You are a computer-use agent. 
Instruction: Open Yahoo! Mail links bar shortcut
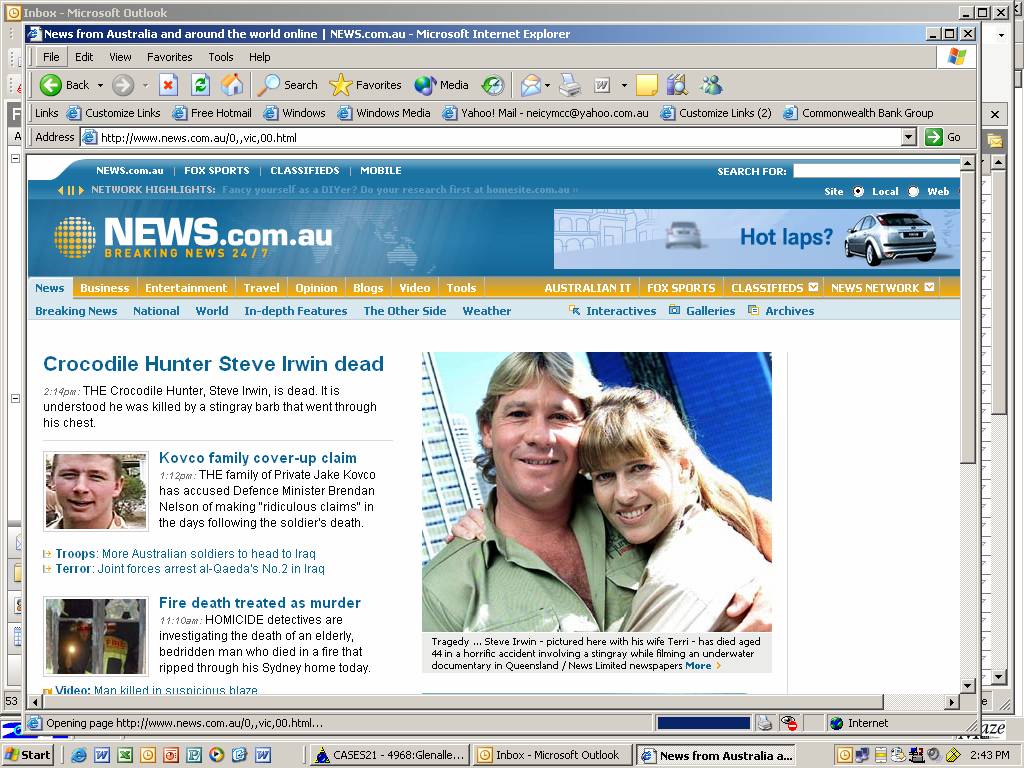tap(545, 113)
